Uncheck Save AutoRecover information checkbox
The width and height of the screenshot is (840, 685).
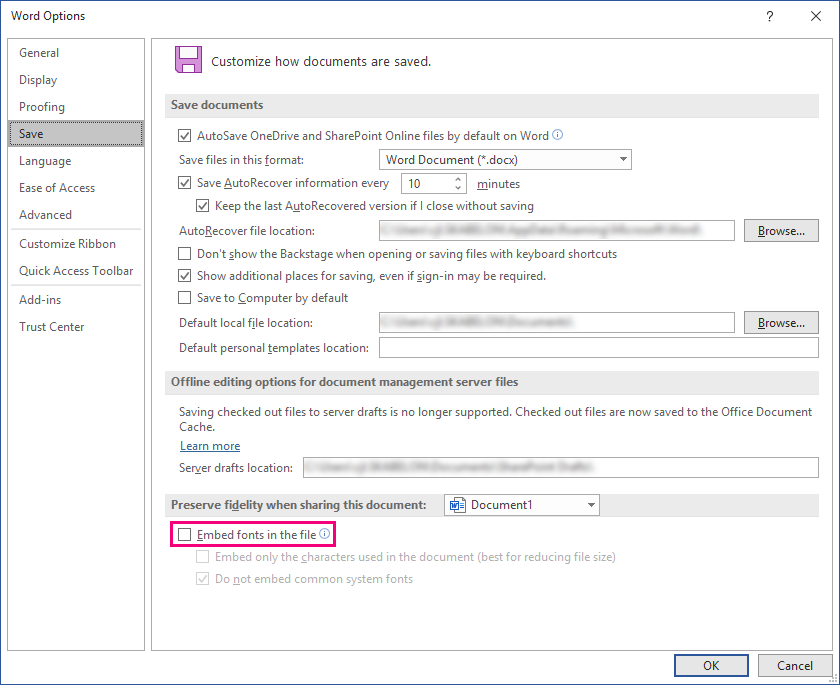(x=184, y=183)
